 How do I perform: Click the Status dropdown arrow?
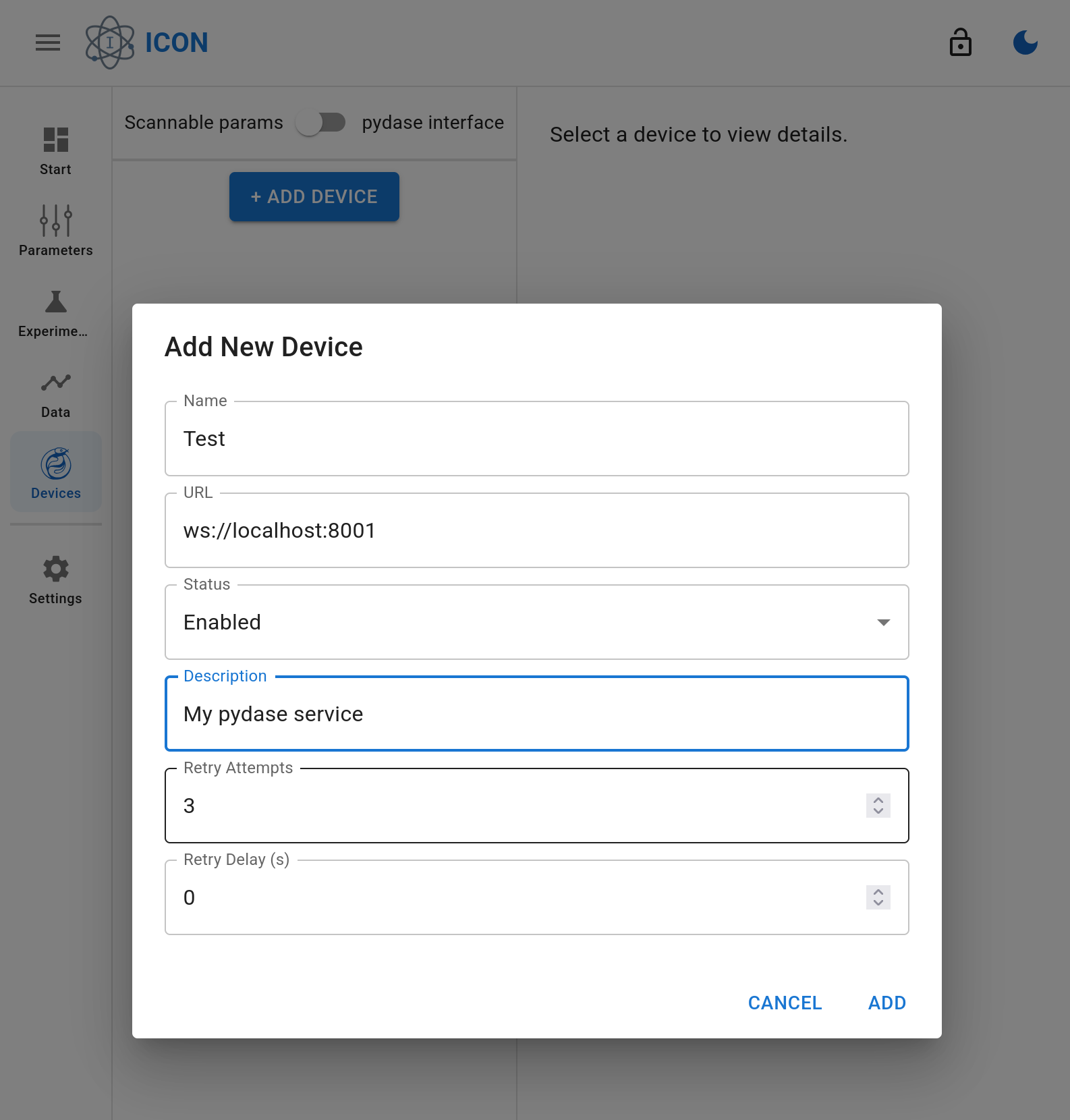pyautogui.click(x=883, y=622)
